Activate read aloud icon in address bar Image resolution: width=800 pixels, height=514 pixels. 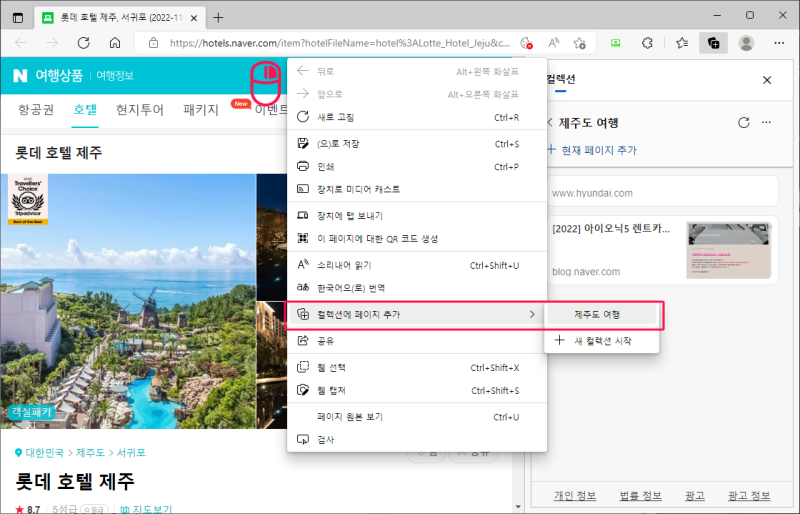(x=554, y=43)
